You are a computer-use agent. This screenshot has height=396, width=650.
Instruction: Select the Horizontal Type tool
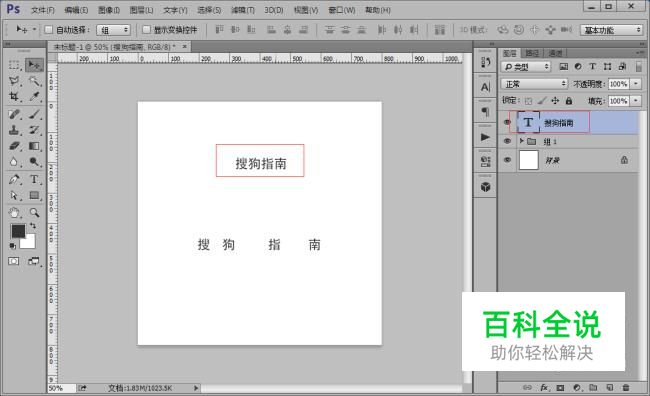tap(34, 180)
